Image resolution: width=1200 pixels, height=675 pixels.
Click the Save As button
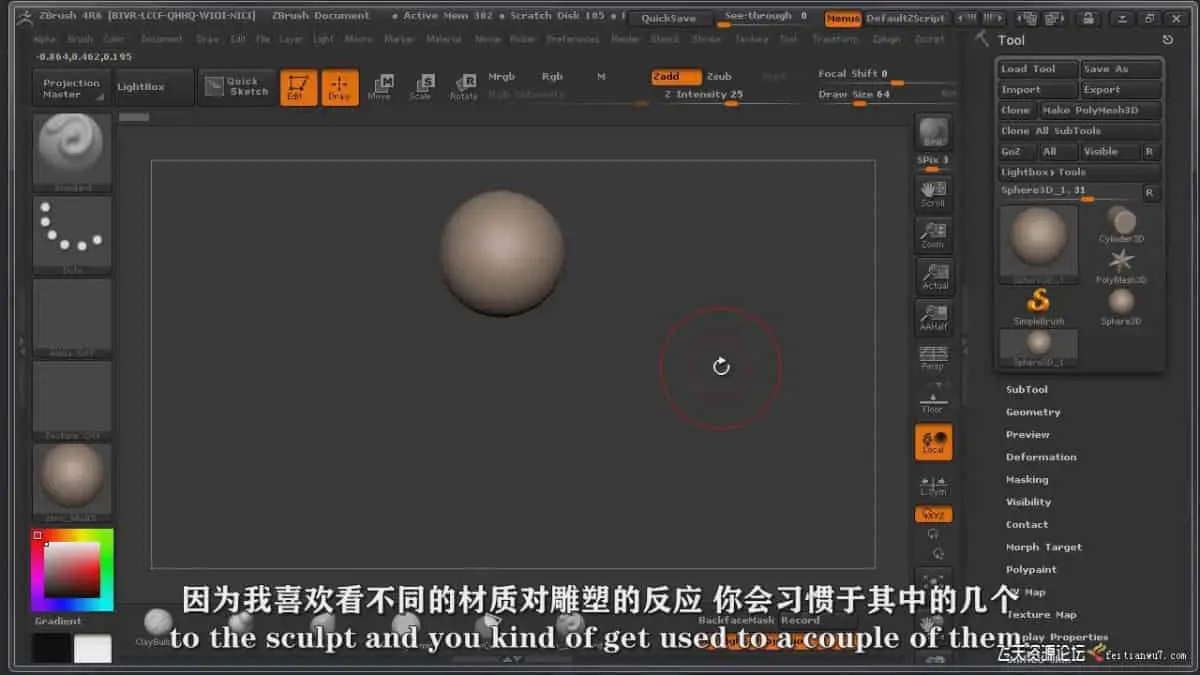coord(1121,69)
